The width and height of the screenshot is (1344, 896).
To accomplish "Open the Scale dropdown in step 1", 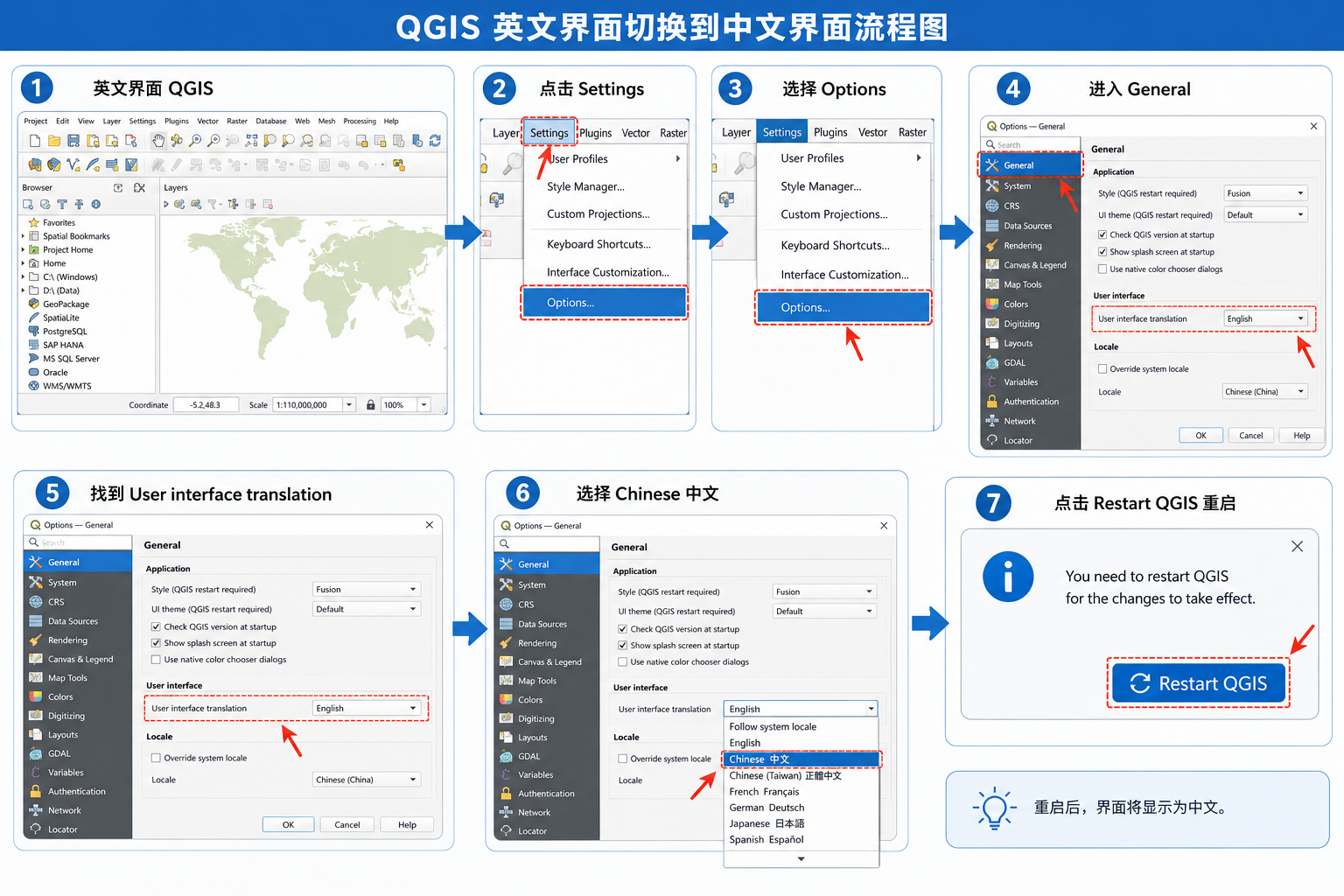I will pos(349,405).
